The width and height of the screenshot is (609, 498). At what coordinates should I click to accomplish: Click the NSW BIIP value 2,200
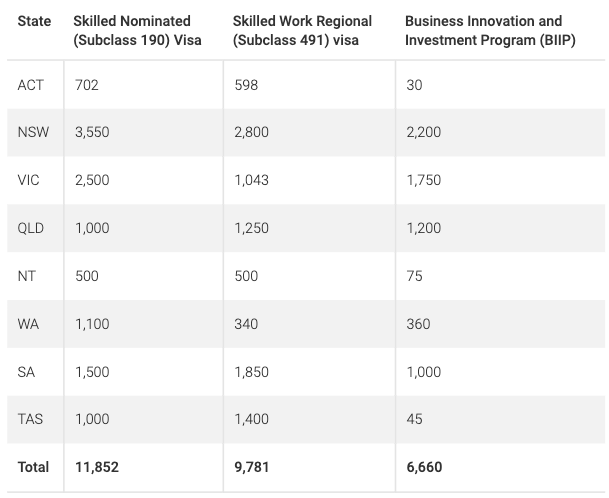pyautogui.click(x=424, y=132)
